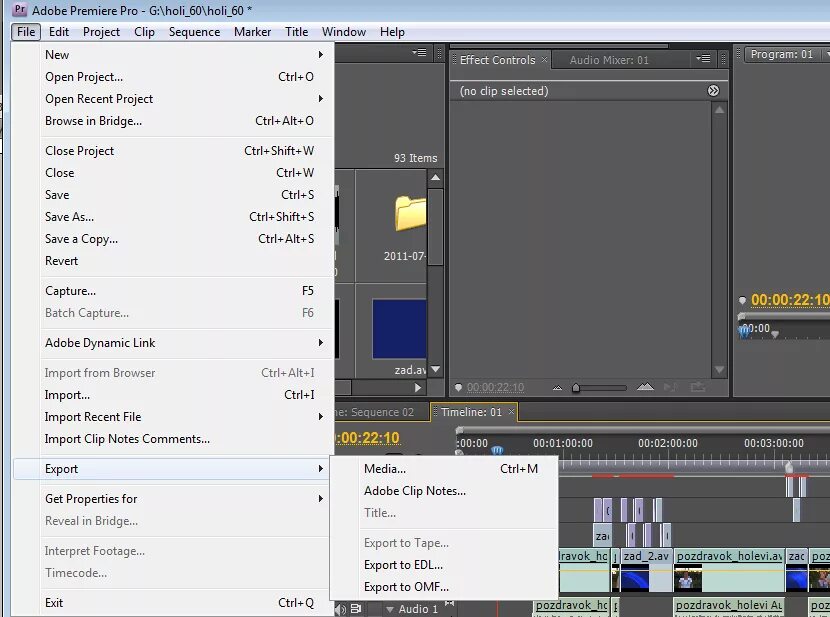Image resolution: width=830 pixels, height=617 pixels.
Task: Click the current-time indicator in timeline ruler
Action: coord(497,451)
